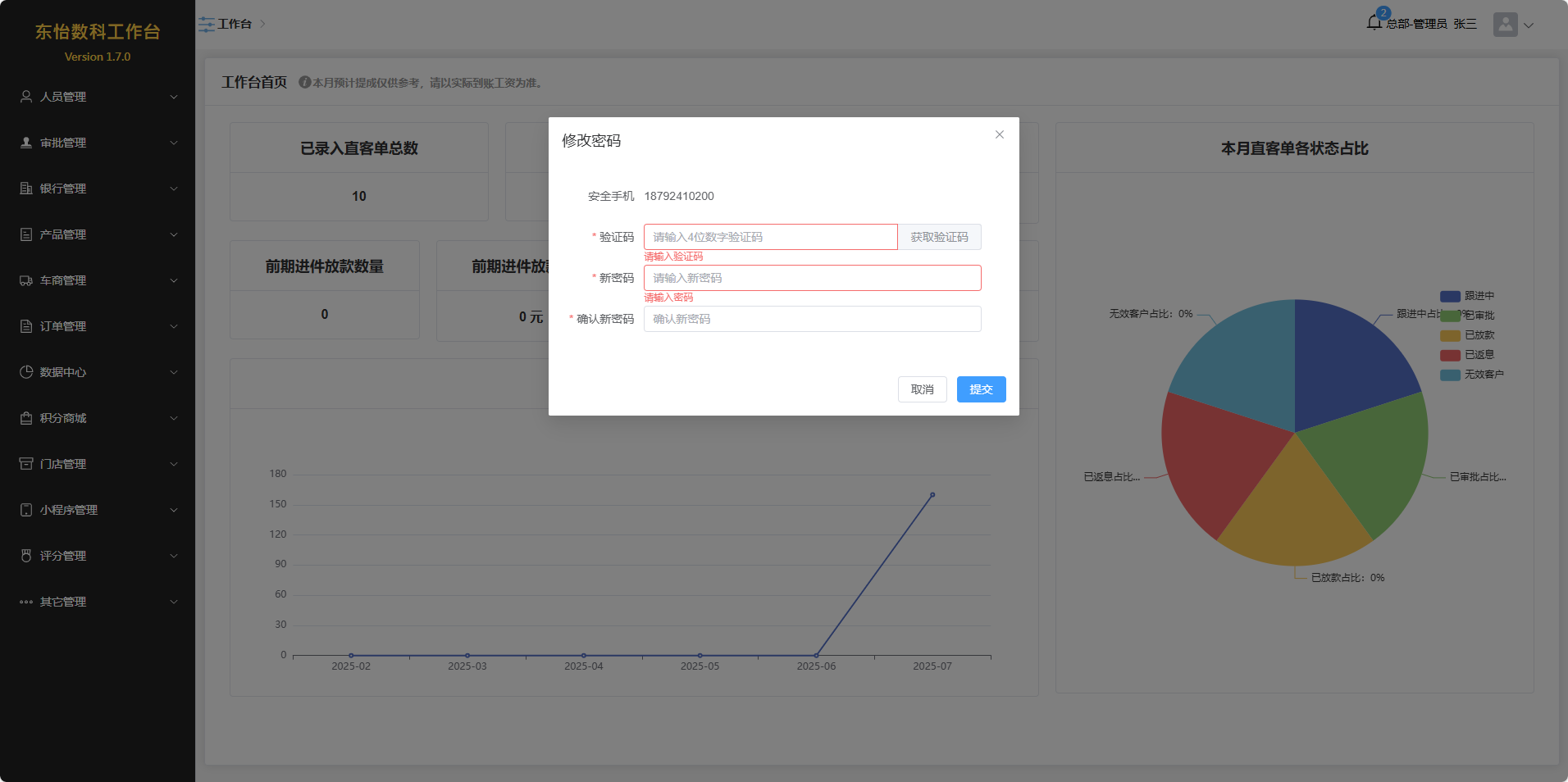The image size is (1568, 782).
Task: Click the 人员管理 person icon
Action: tap(26, 97)
